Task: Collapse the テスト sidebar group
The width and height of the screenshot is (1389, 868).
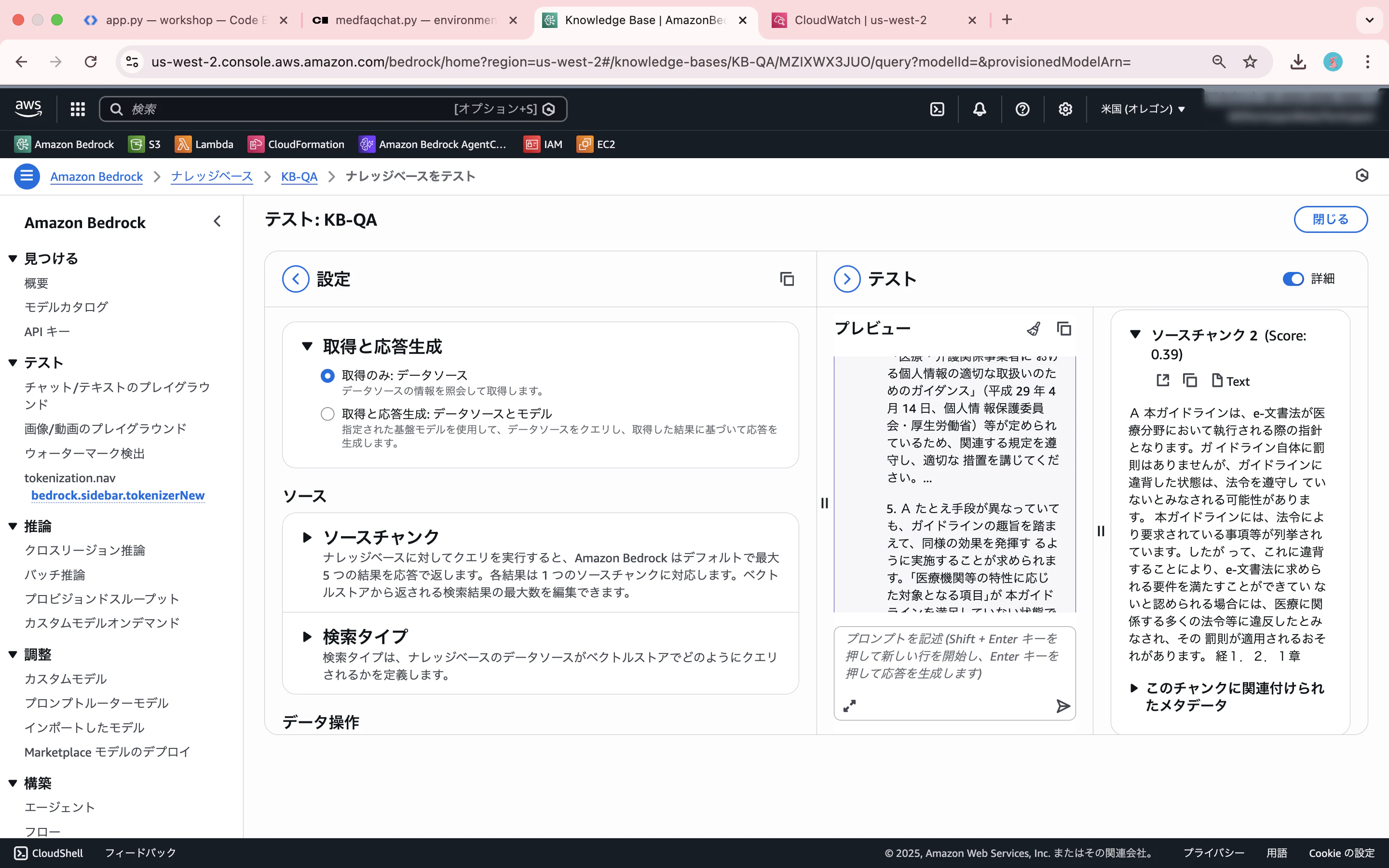Action: [13, 363]
